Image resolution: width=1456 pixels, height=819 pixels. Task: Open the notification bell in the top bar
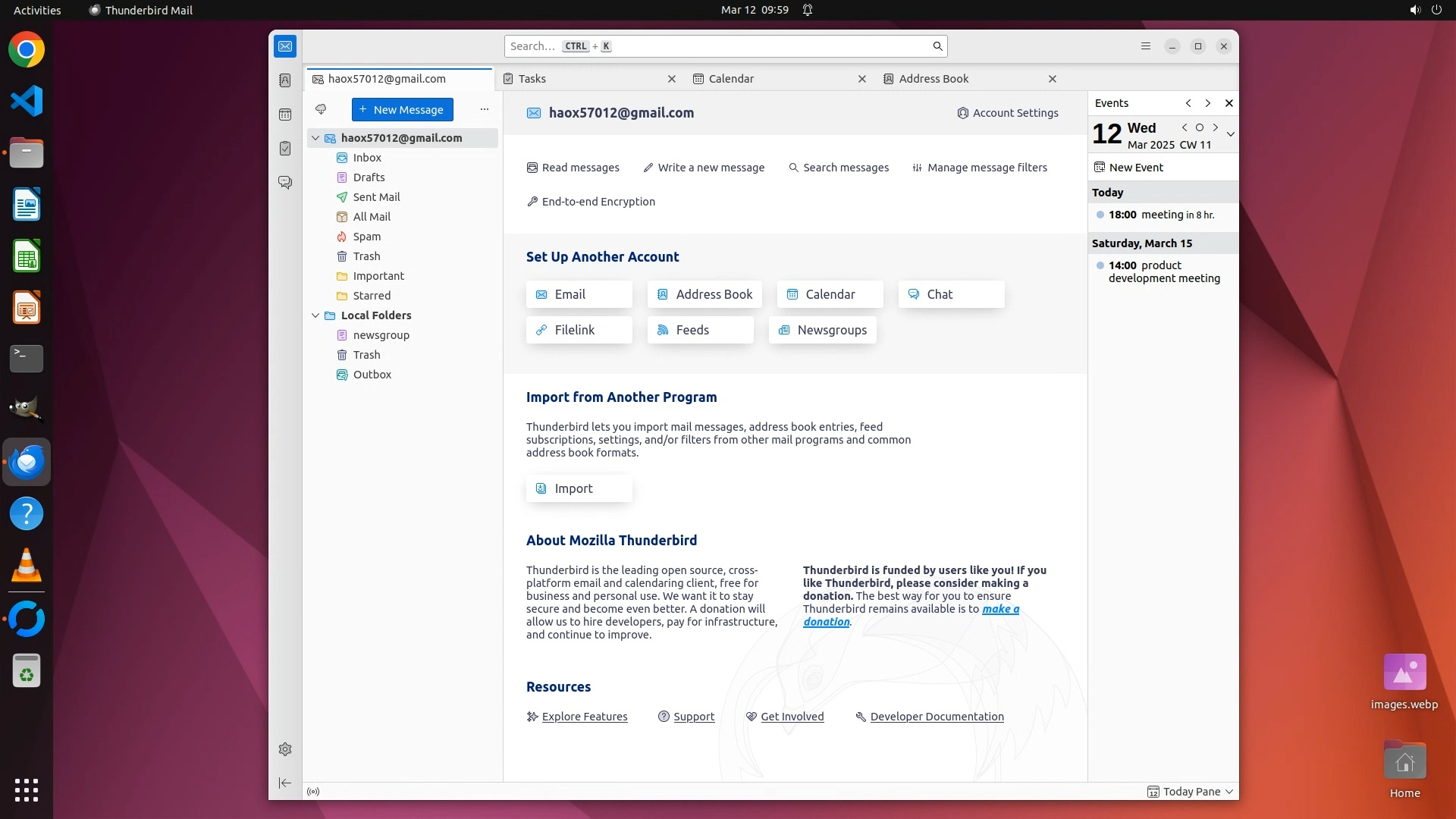[x=808, y=10]
